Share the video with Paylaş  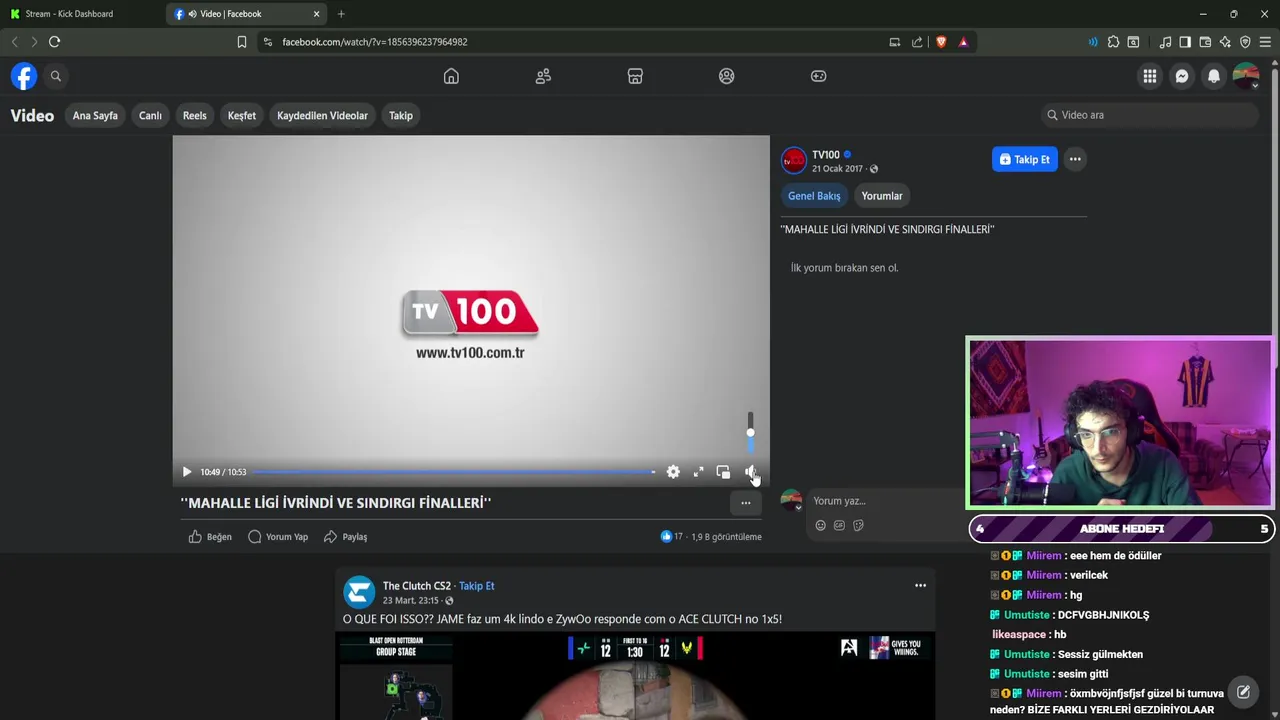[x=345, y=537]
